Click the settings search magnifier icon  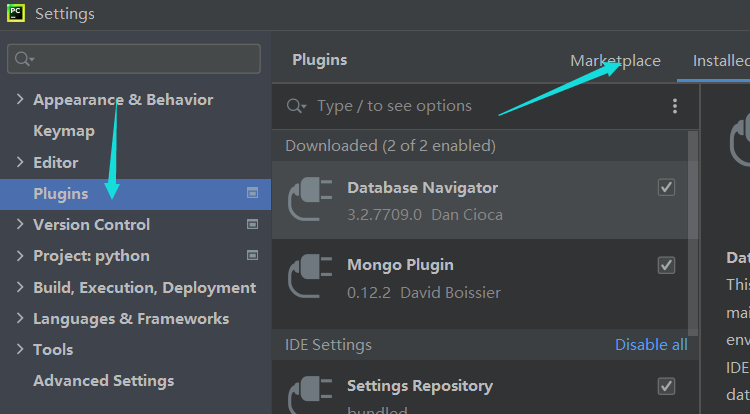23,59
